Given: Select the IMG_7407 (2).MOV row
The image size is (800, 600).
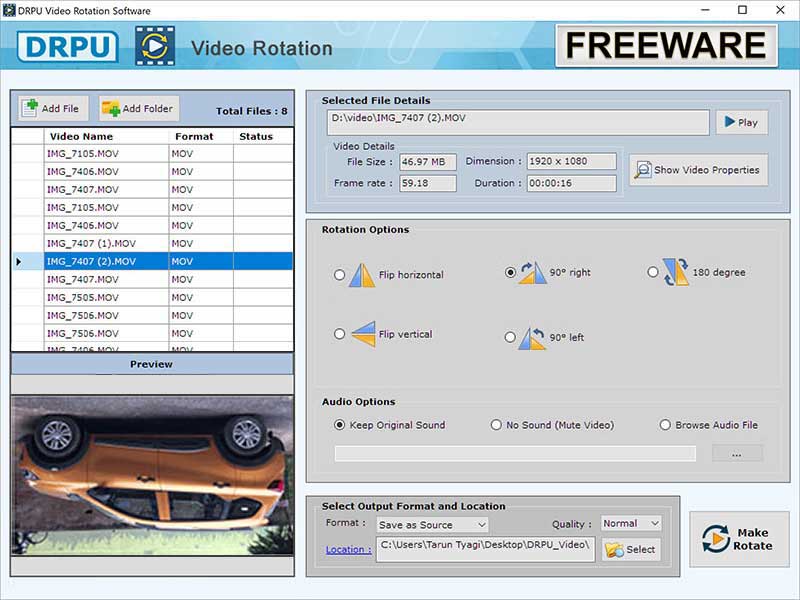Looking at the screenshot, I should [x=152, y=261].
